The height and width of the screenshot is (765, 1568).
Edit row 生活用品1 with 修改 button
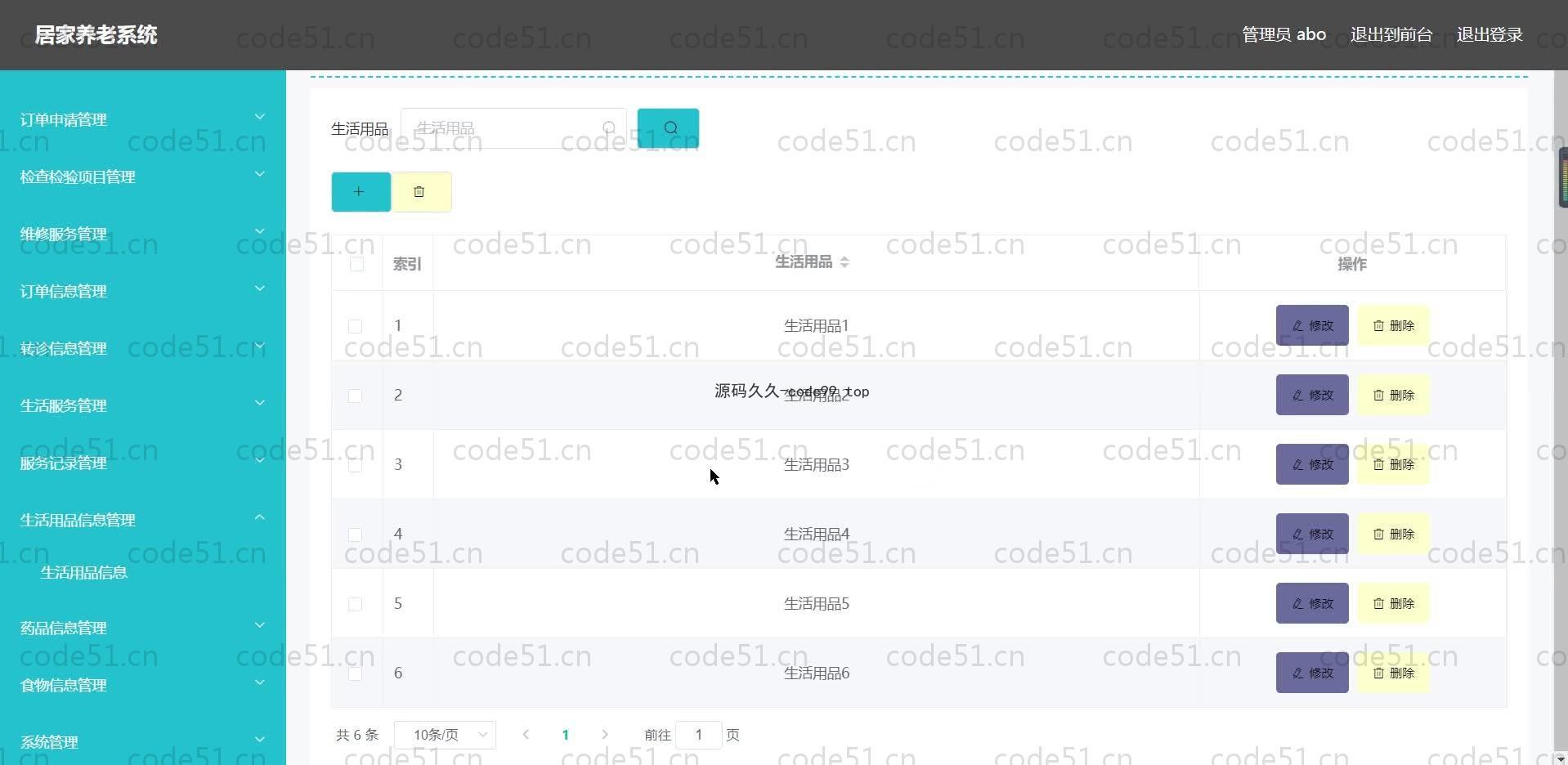pos(1312,325)
